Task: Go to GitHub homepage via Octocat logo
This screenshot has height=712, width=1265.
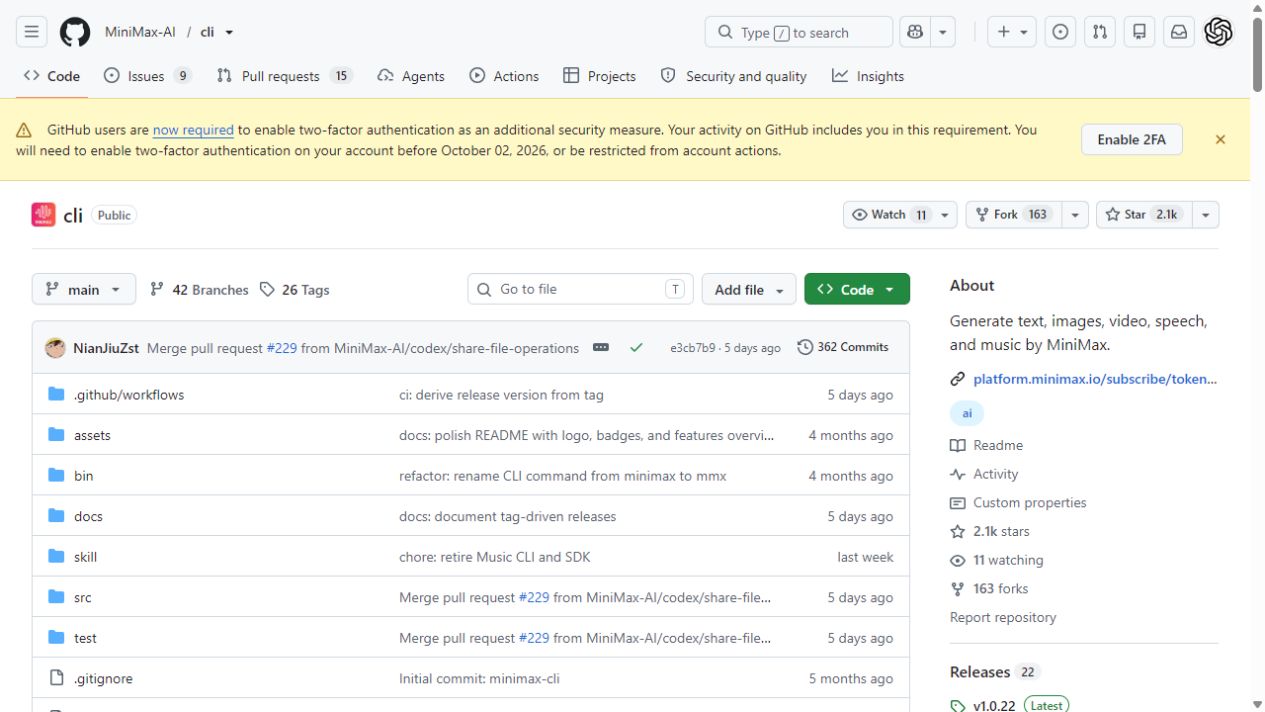Action: coord(75,32)
